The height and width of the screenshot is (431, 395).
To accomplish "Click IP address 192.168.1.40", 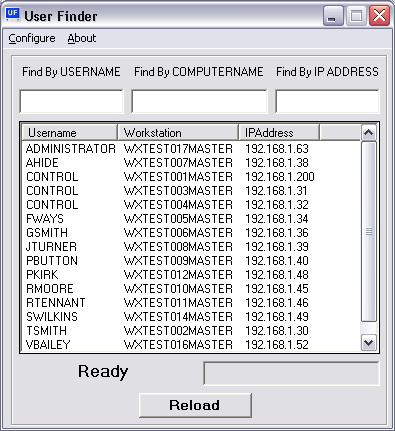I will (x=277, y=261).
